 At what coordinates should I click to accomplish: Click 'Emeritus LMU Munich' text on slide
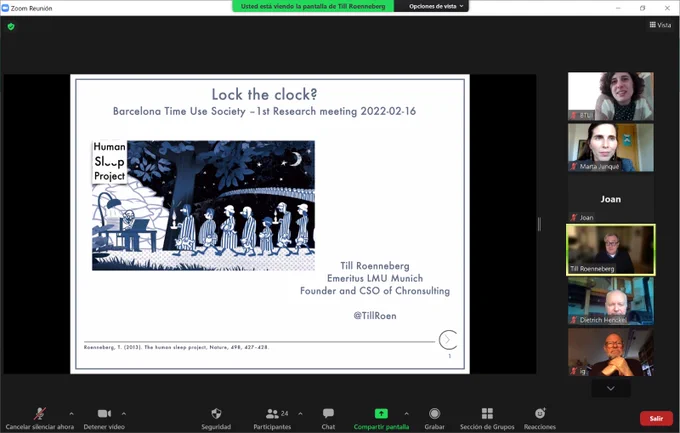point(375,278)
